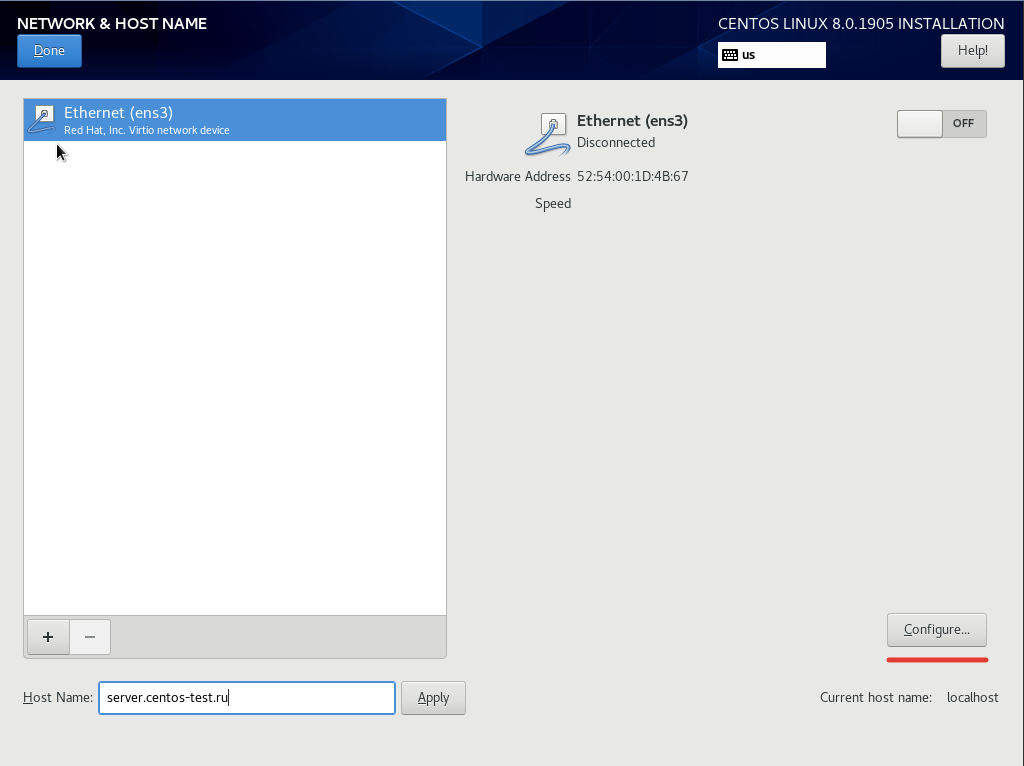Click the keyboard layout icon
1024x766 pixels.
pos(729,55)
